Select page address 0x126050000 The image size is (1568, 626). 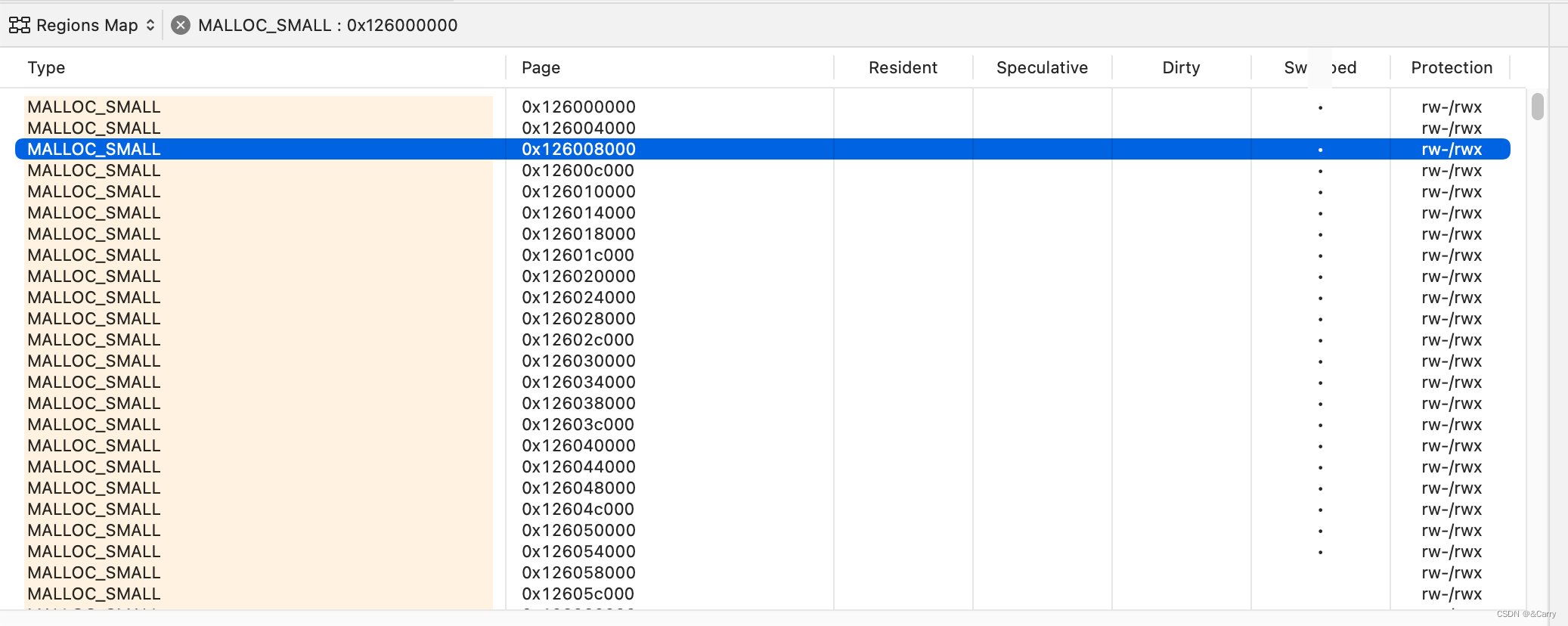pos(578,530)
